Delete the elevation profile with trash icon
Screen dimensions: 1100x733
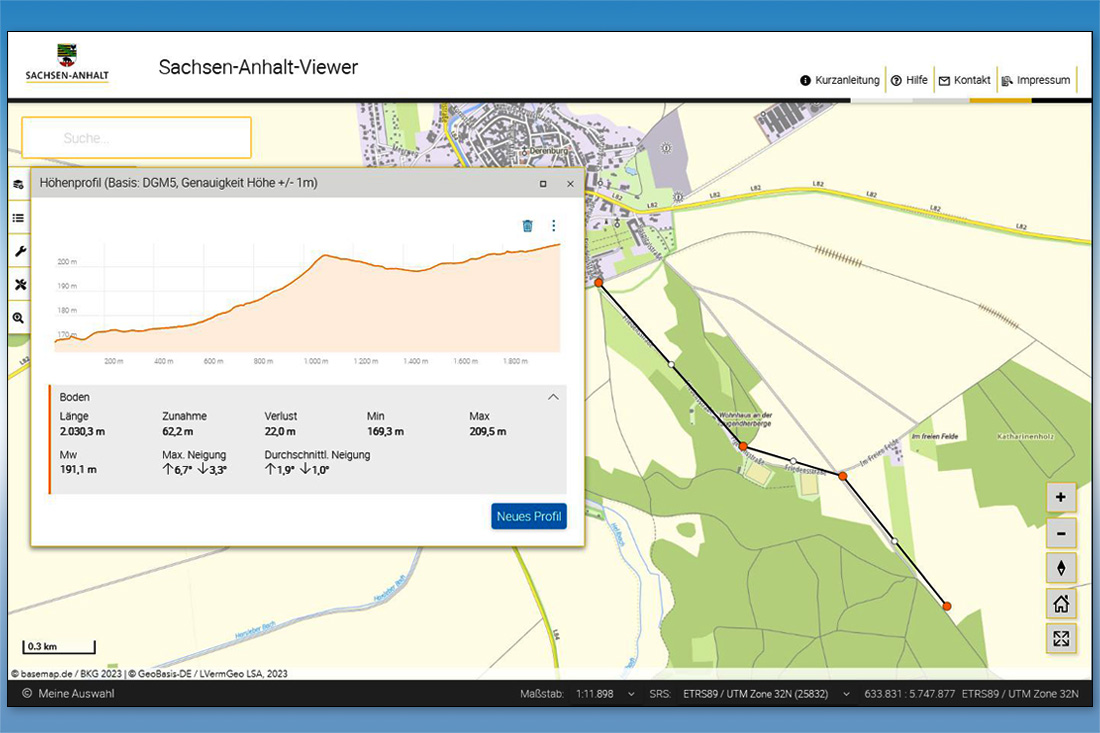[x=528, y=226]
